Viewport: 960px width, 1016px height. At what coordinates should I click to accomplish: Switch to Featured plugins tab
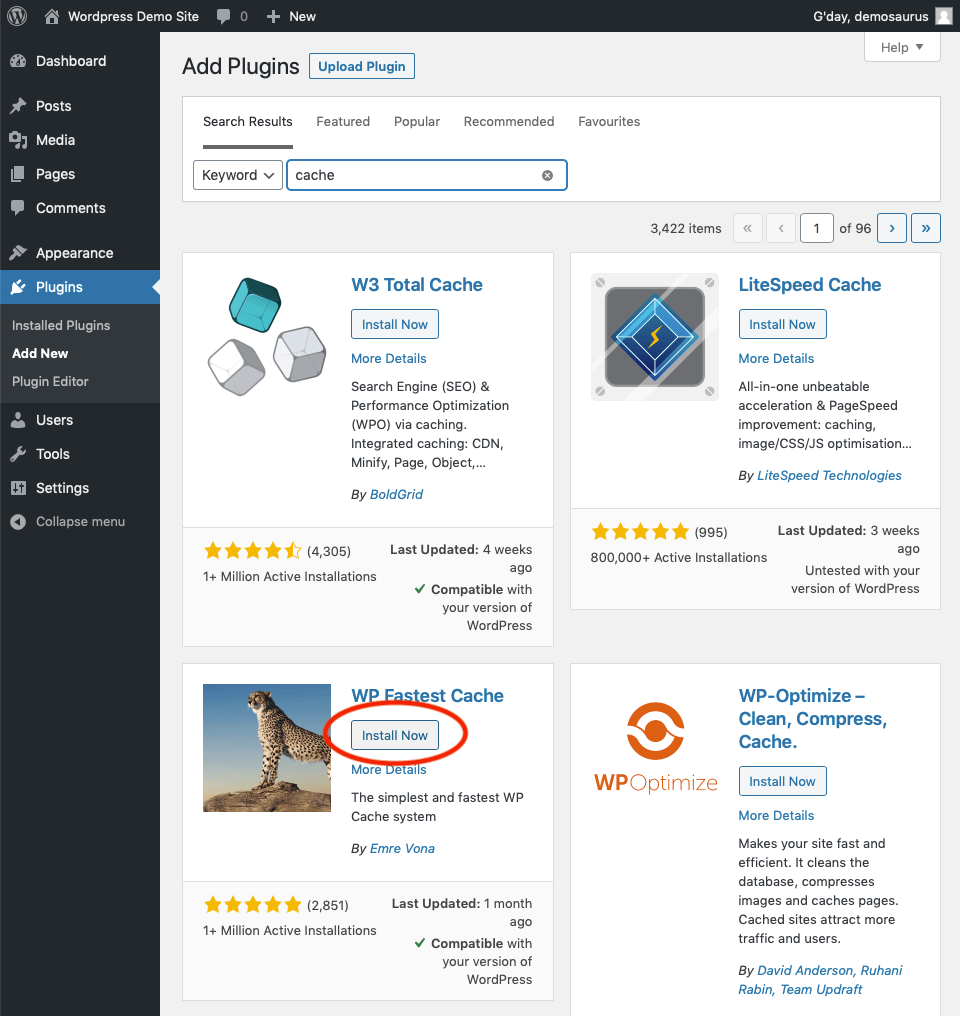pyautogui.click(x=343, y=122)
